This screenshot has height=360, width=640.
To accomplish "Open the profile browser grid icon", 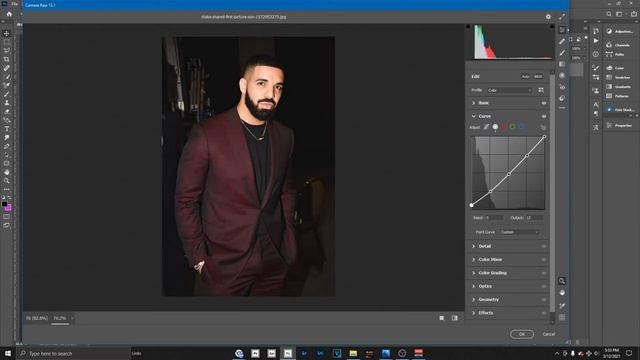I will (541, 90).
